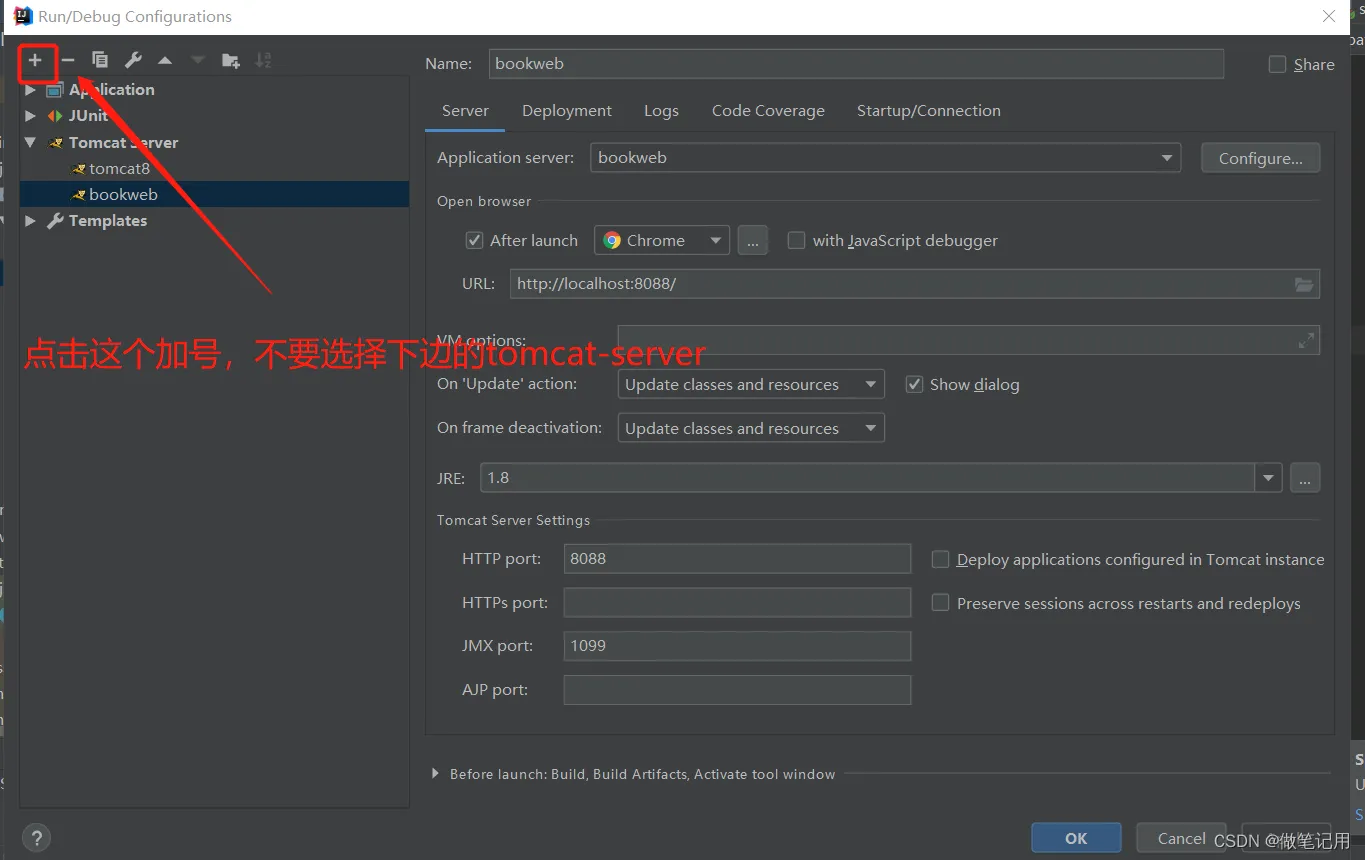
Task: Click the Cancel button
Action: (x=1182, y=838)
